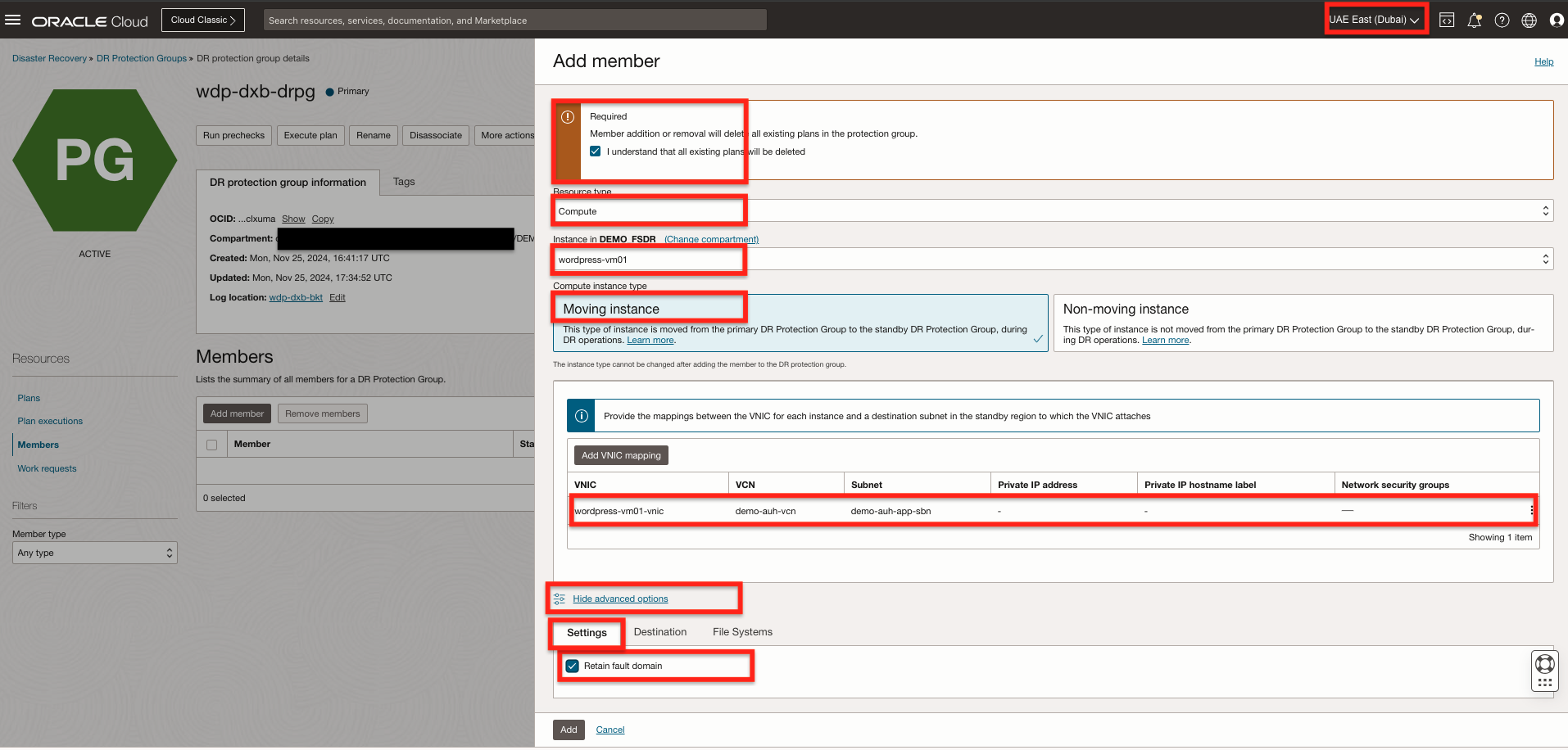The width and height of the screenshot is (1568, 750).
Task: Open the row actions menu for wordpress-vm01-vnic
Action: (1531, 511)
